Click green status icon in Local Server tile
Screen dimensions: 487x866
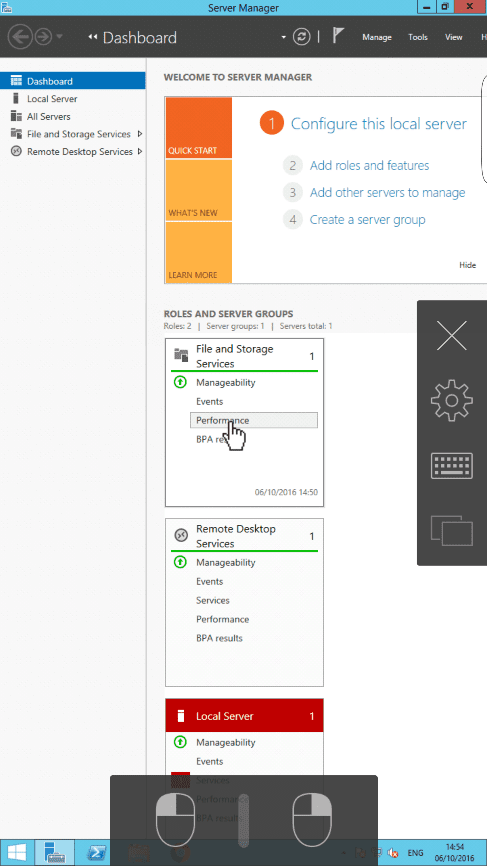coord(180,742)
